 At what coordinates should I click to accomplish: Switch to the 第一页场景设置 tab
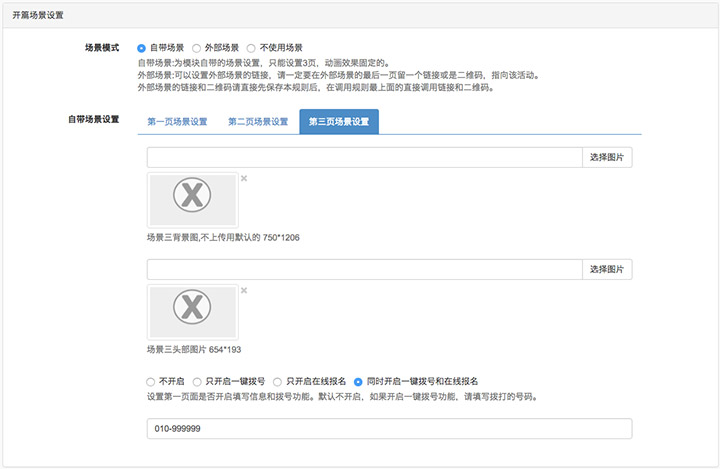[177, 122]
